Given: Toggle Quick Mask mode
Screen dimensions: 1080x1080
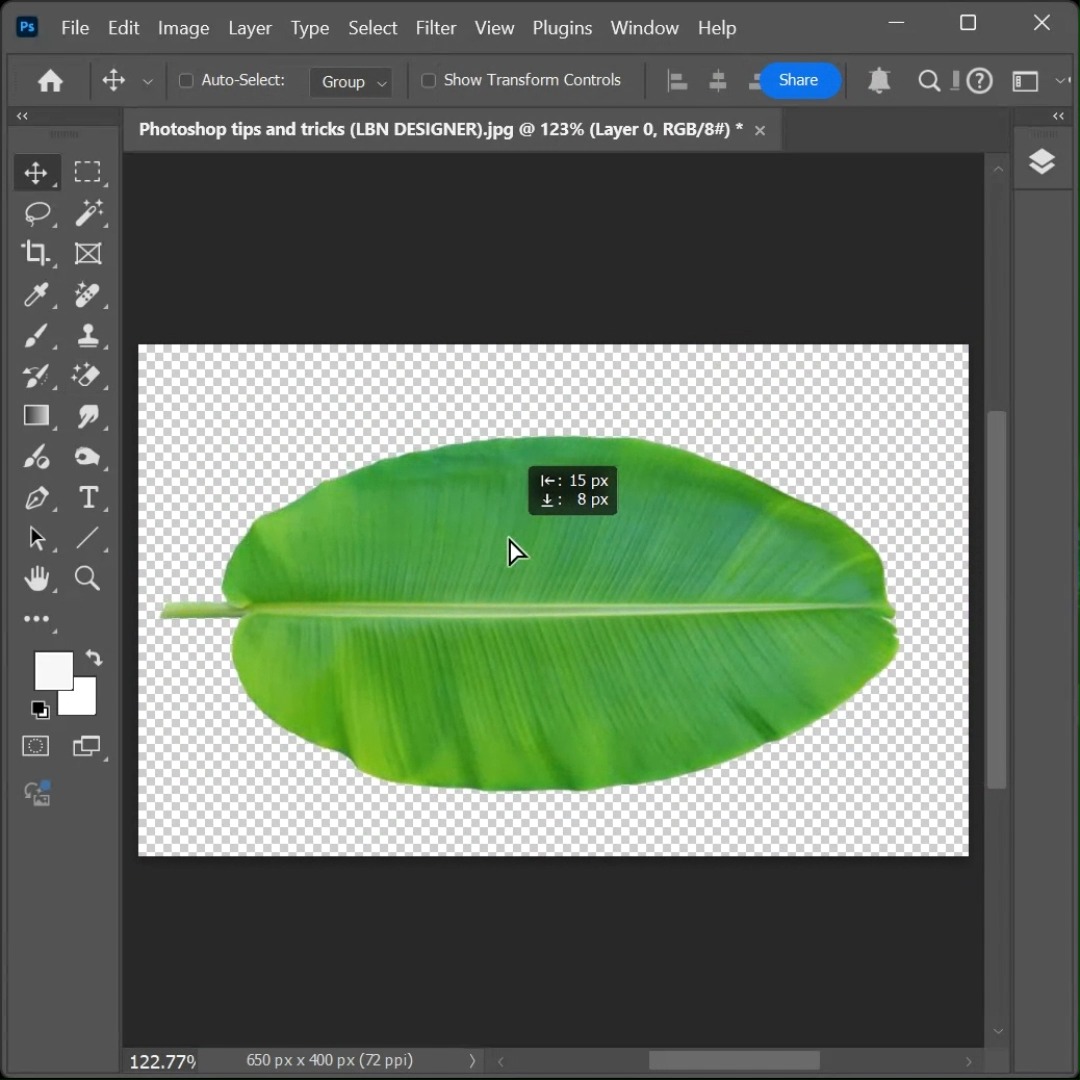Looking at the screenshot, I should [x=36, y=746].
